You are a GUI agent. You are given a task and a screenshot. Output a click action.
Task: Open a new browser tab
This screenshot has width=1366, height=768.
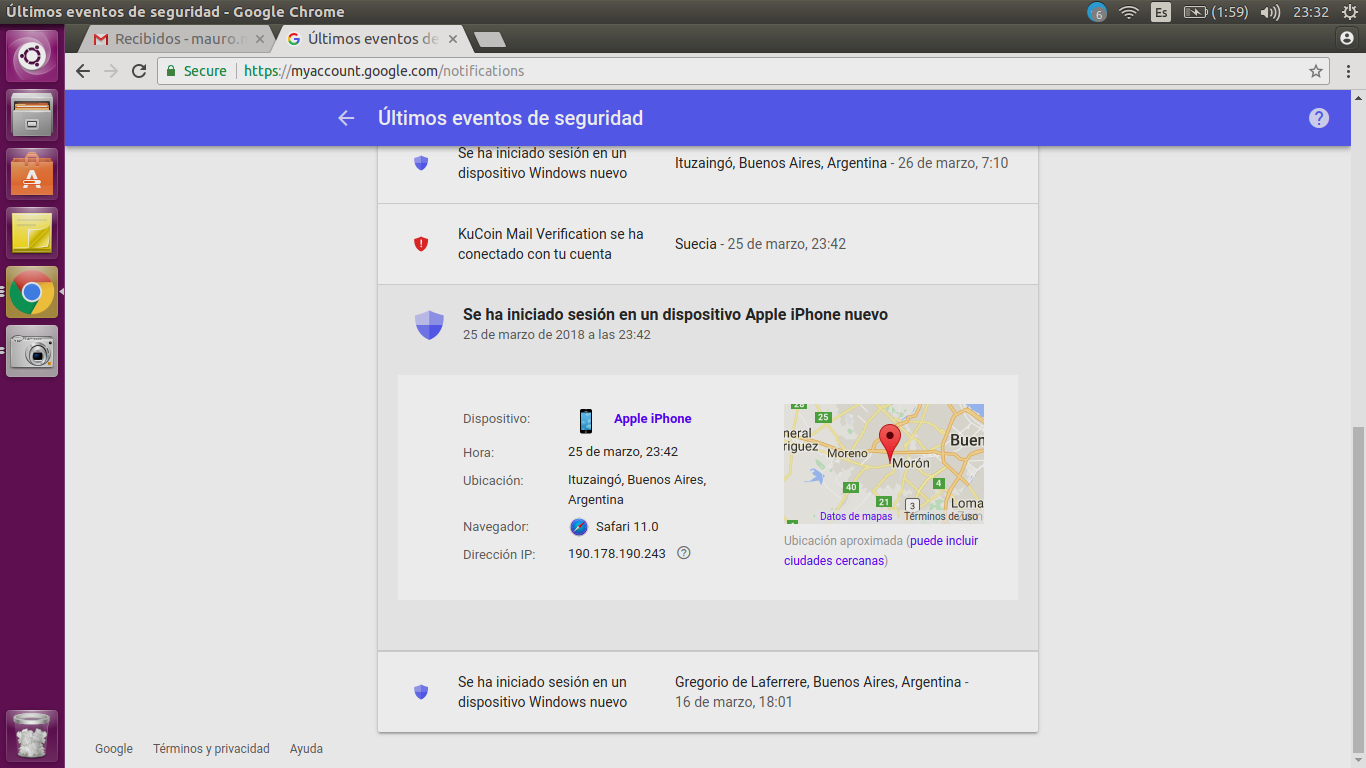tap(489, 40)
